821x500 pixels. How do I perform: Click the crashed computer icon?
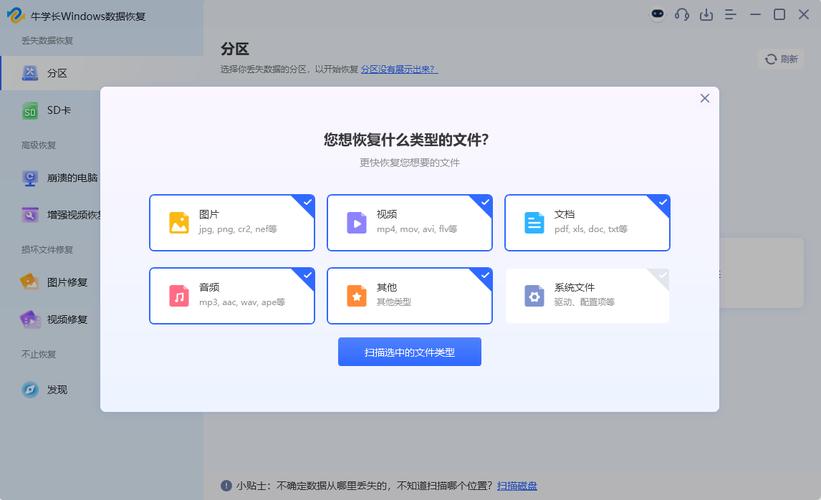click(x=30, y=179)
